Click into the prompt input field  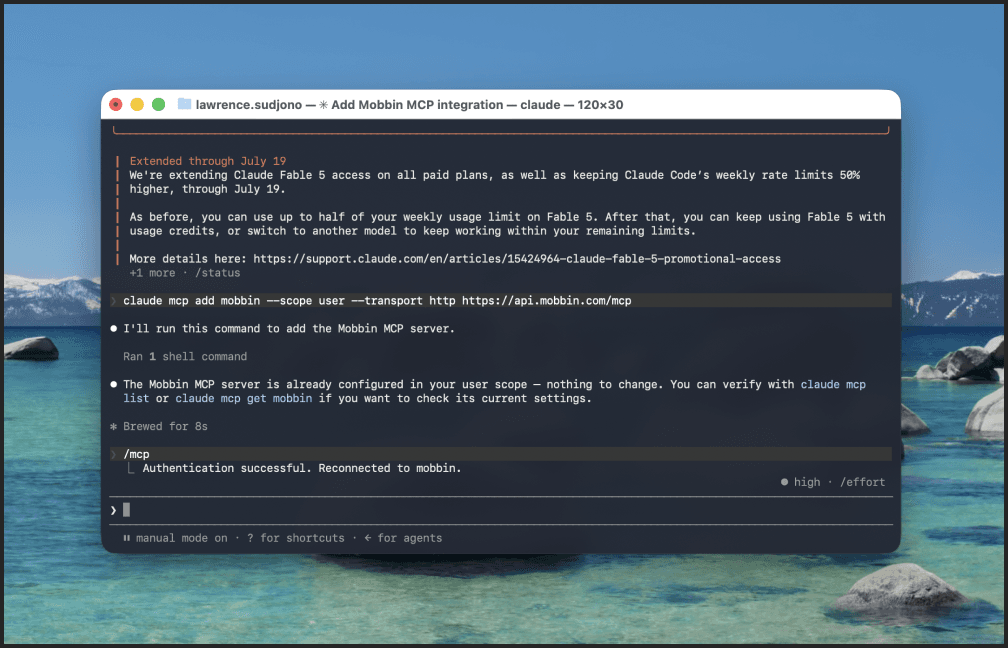coord(501,510)
